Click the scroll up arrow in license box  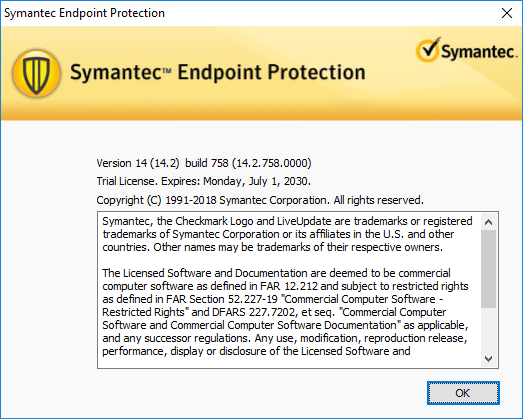(x=488, y=222)
